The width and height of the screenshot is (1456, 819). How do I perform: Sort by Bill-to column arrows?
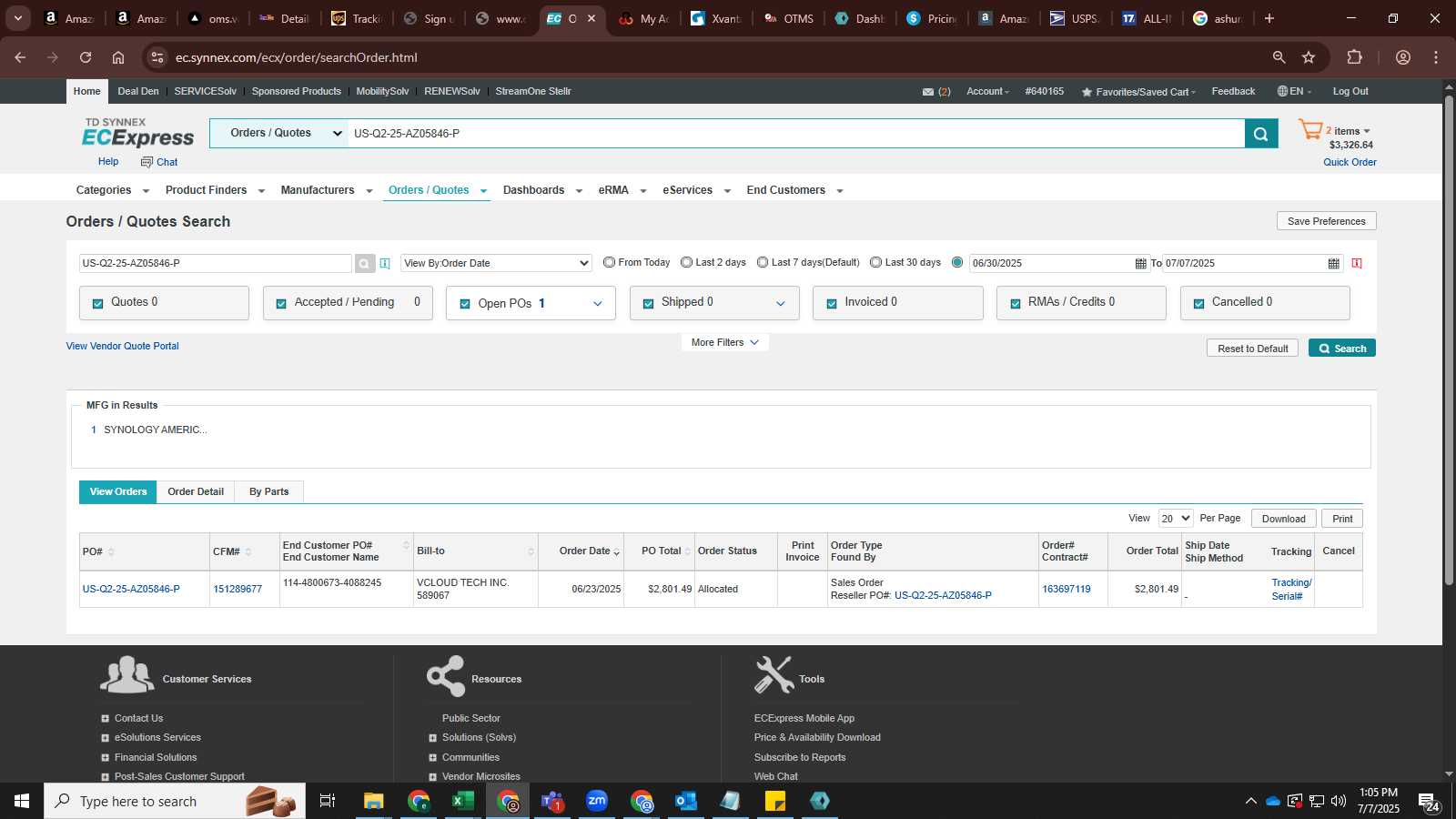pyautogui.click(x=531, y=551)
